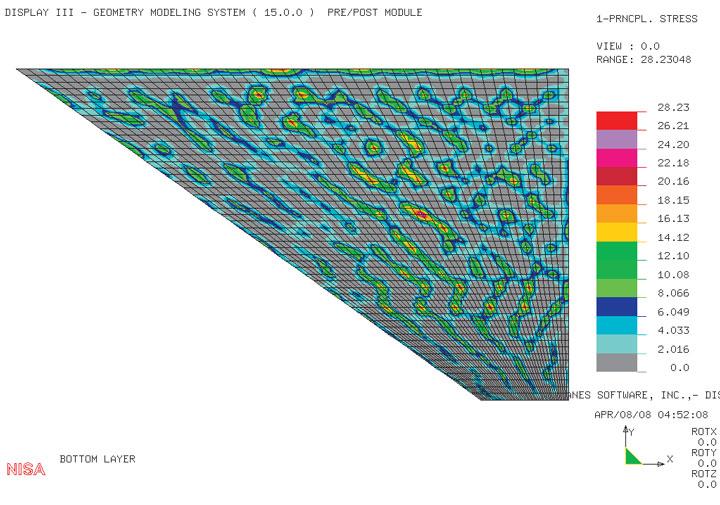
Task: Click the 28.23 maximum legend value
Action: (x=673, y=108)
